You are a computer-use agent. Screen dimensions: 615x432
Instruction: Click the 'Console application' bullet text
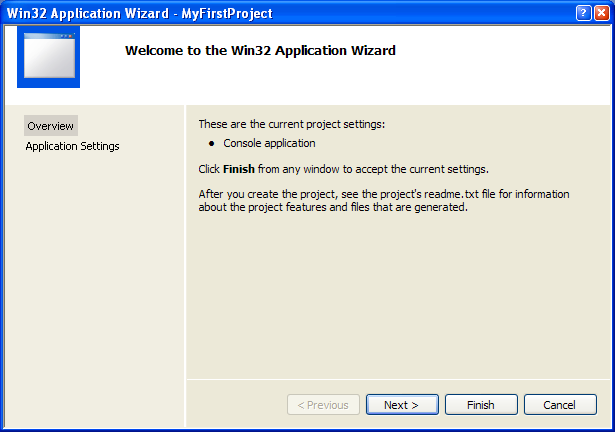point(269,143)
